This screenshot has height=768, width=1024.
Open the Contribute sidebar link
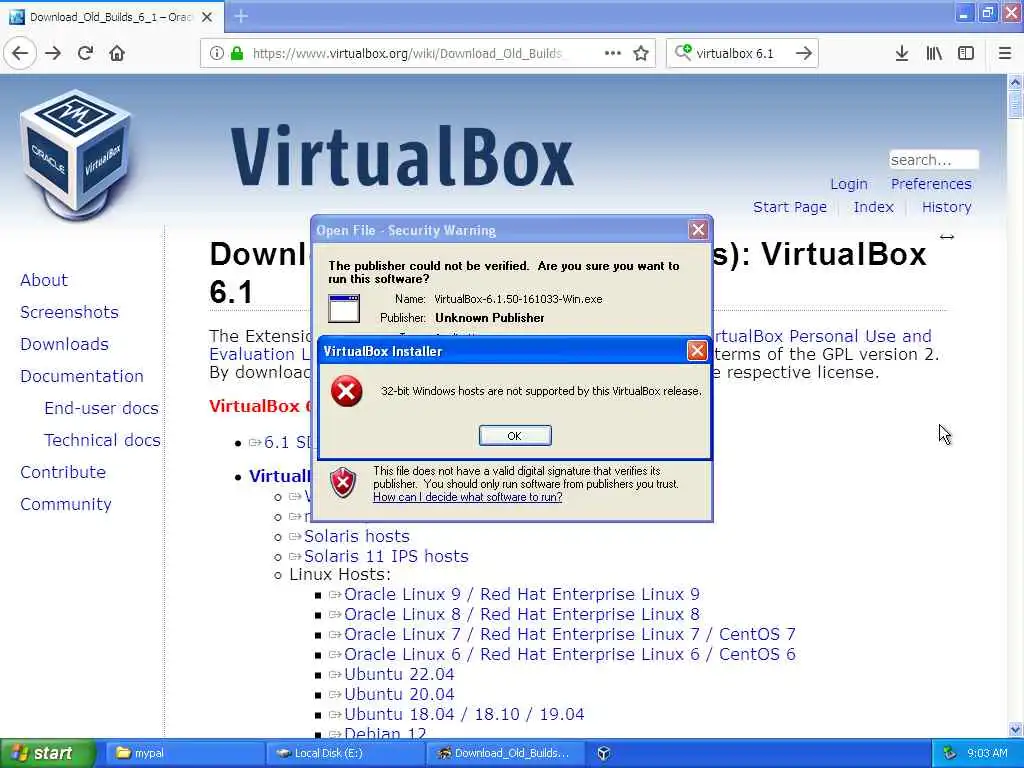(63, 472)
